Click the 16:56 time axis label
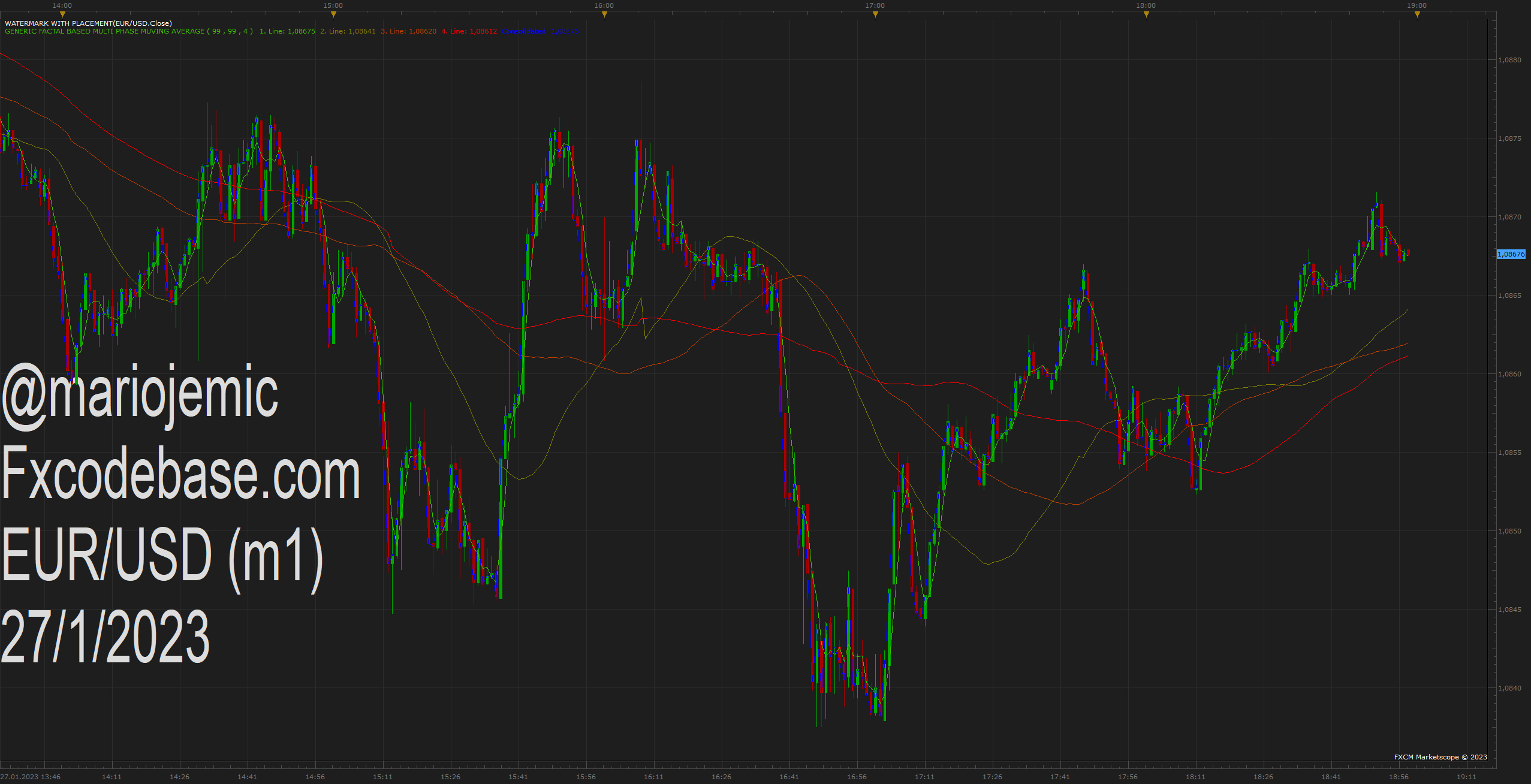The width and height of the screenshot is (1531, 784). tap(857, 777)
